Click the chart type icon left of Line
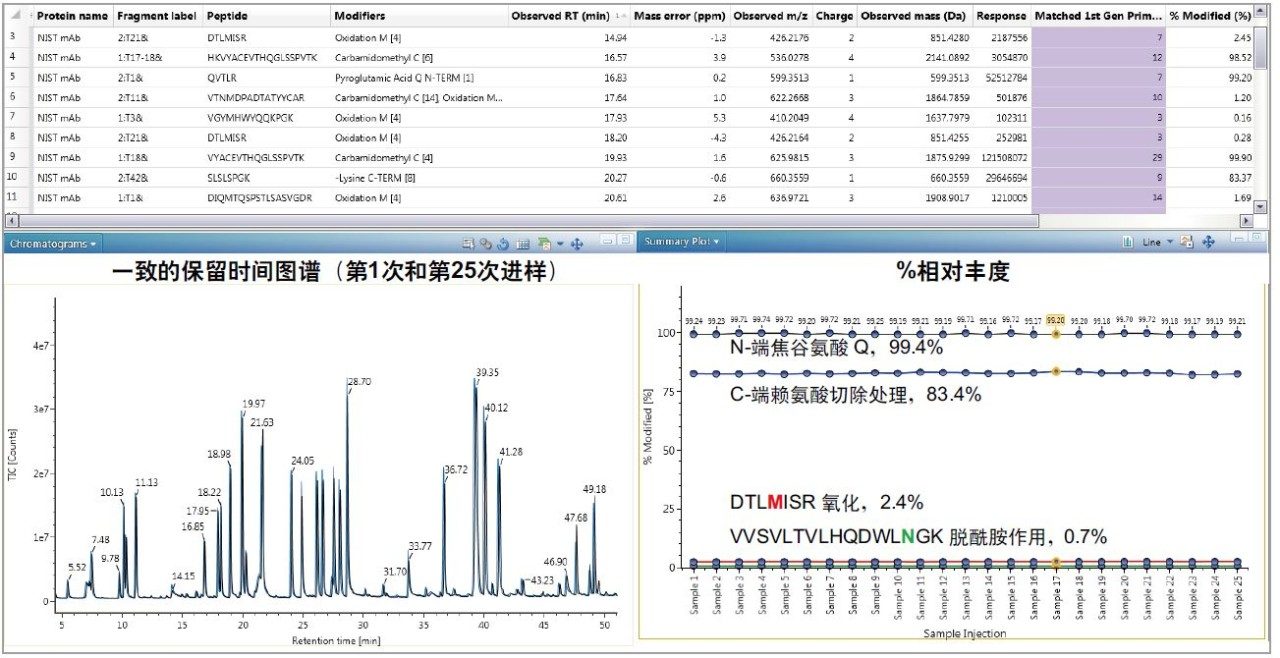 point(1127,242)
